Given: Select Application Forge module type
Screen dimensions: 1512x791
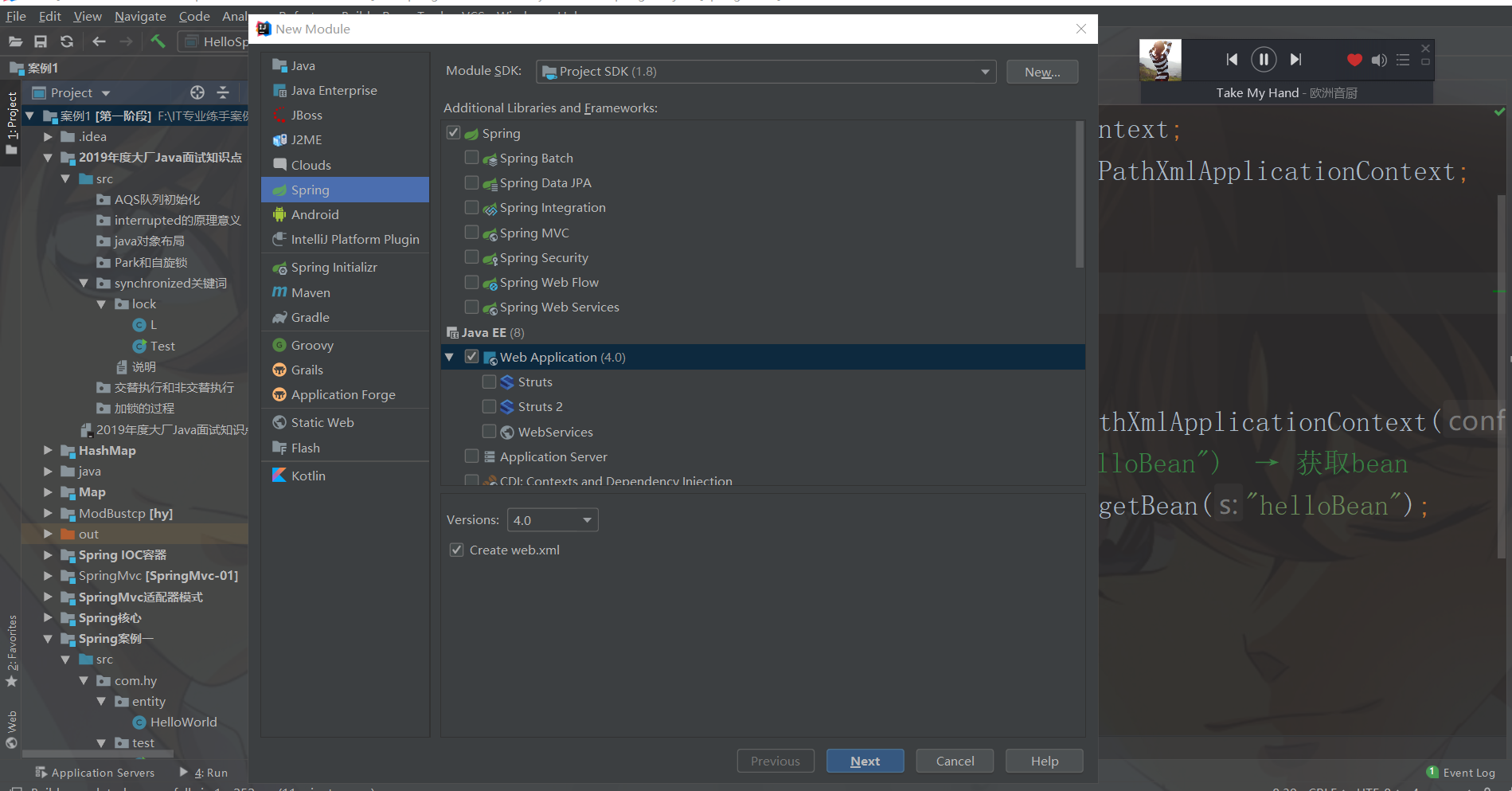Looking at the screenshot, I should pos(343,394).
